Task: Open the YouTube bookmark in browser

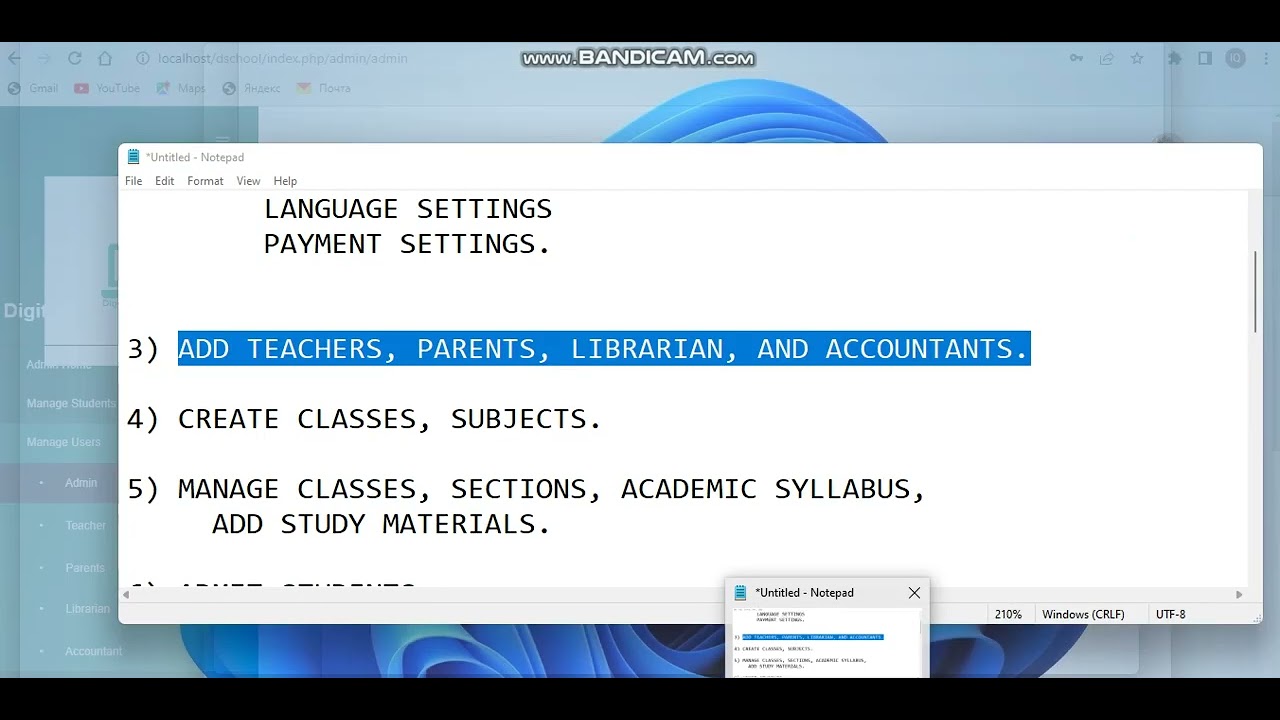Action: coord(108,88)
